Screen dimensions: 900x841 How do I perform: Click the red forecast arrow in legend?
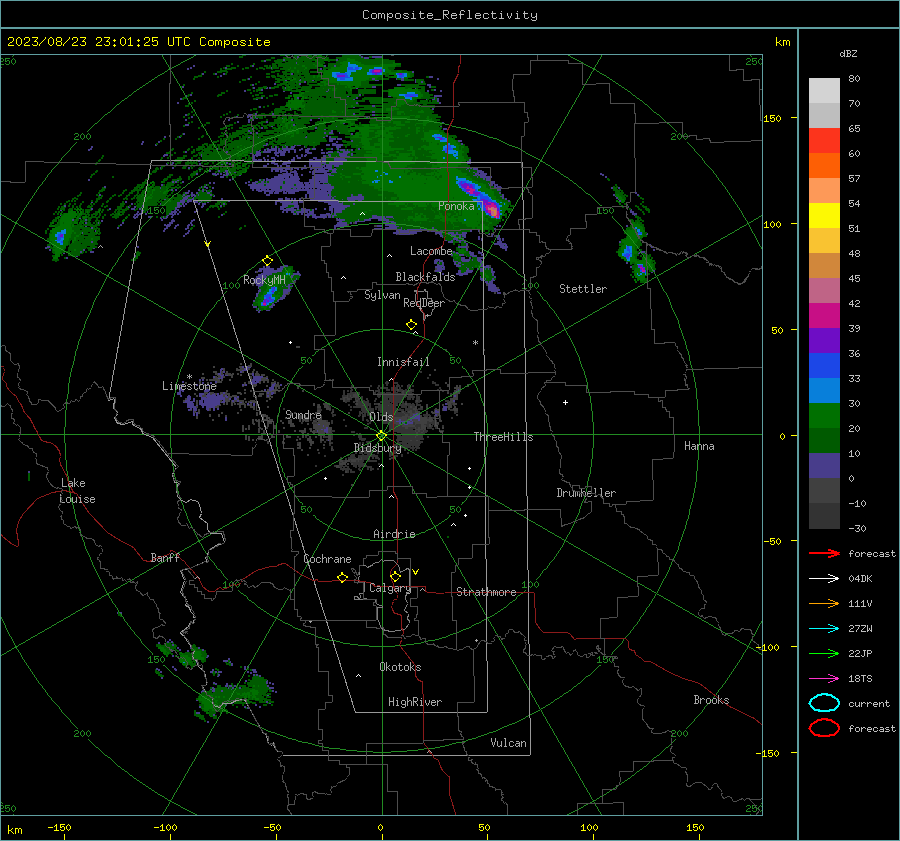click(x=824, y=553)
